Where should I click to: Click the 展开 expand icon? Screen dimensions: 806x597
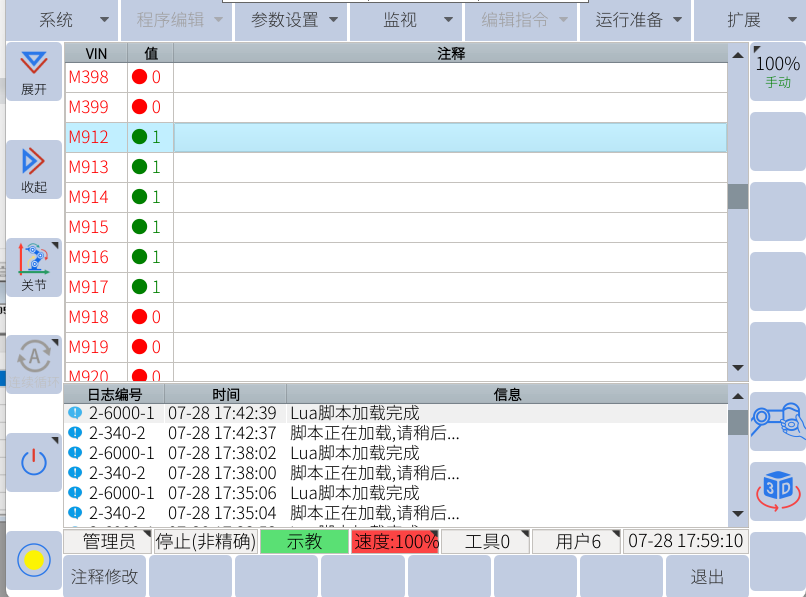[x=34, y=72]
